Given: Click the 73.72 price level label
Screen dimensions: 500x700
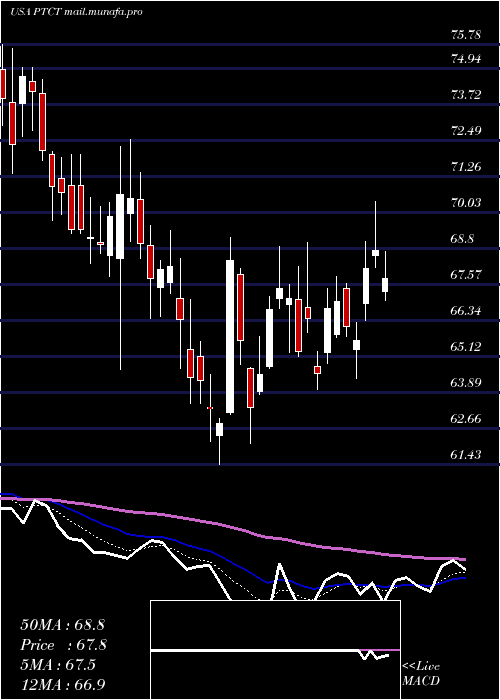Looking at the screenshot, I should [466, 95].
